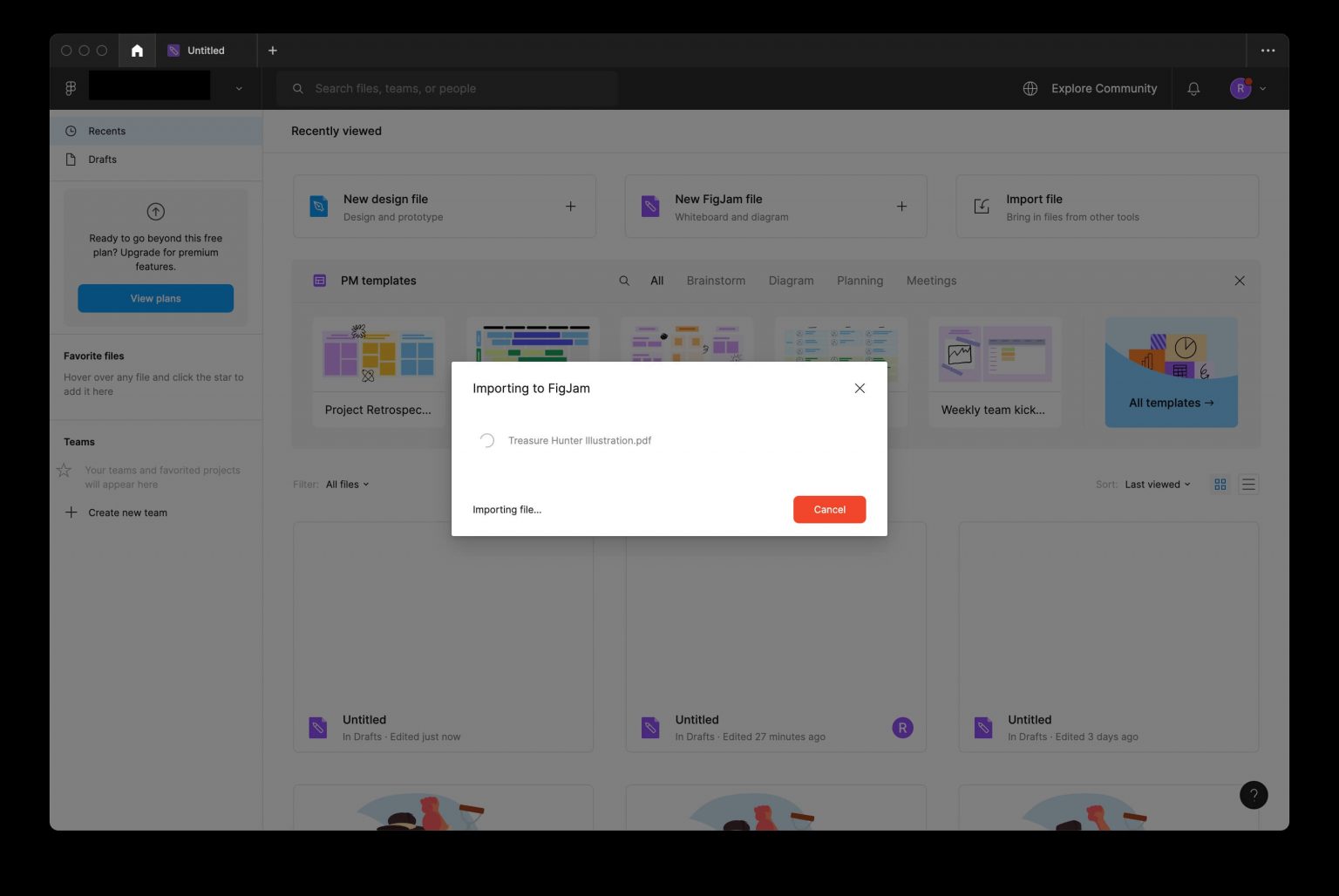Click the Explore Community globe icon
The image size is (1339, 896).
pyautogui.click(x=1030, y=88)
